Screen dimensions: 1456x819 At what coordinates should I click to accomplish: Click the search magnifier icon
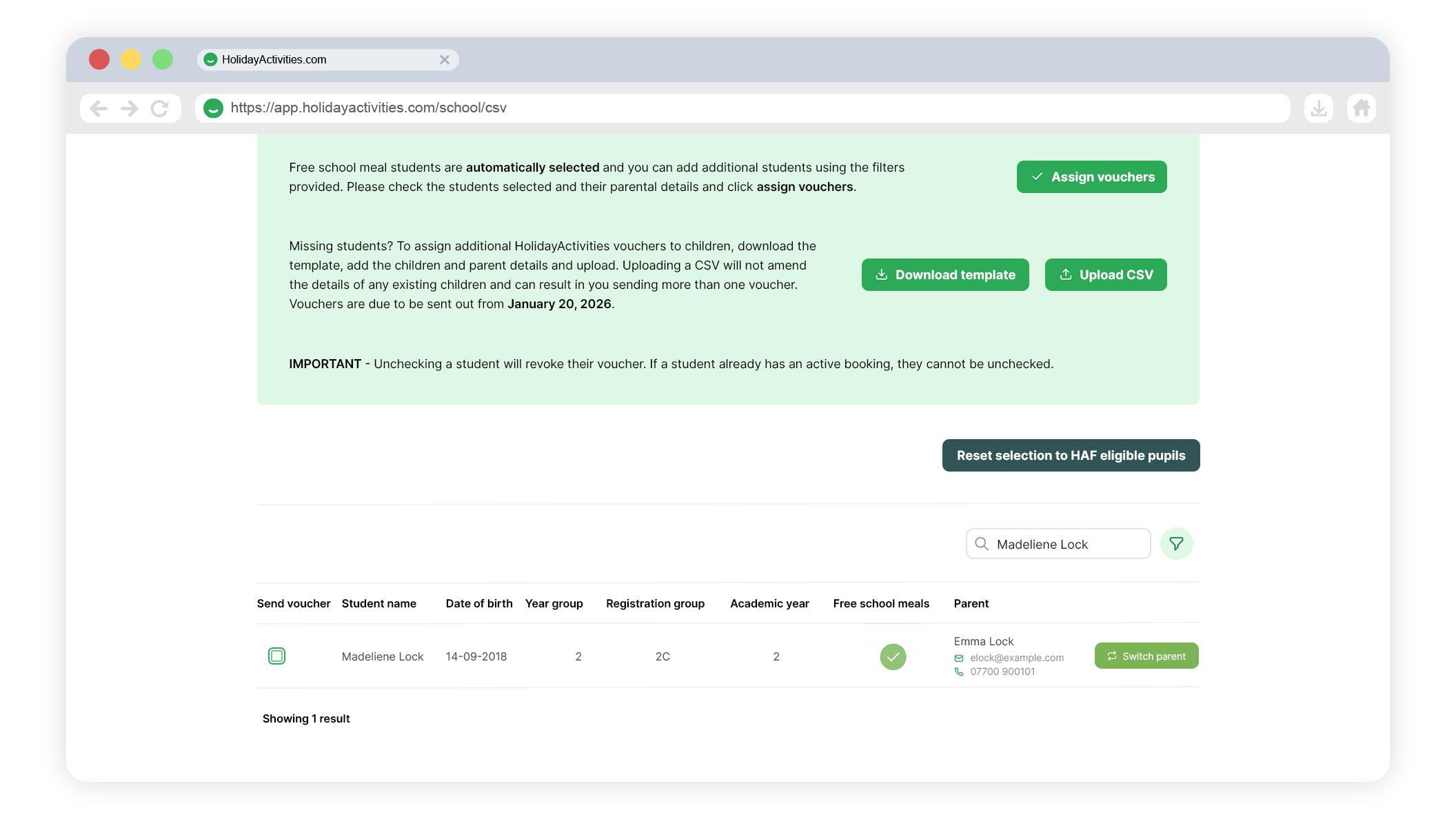coord(982,544)
